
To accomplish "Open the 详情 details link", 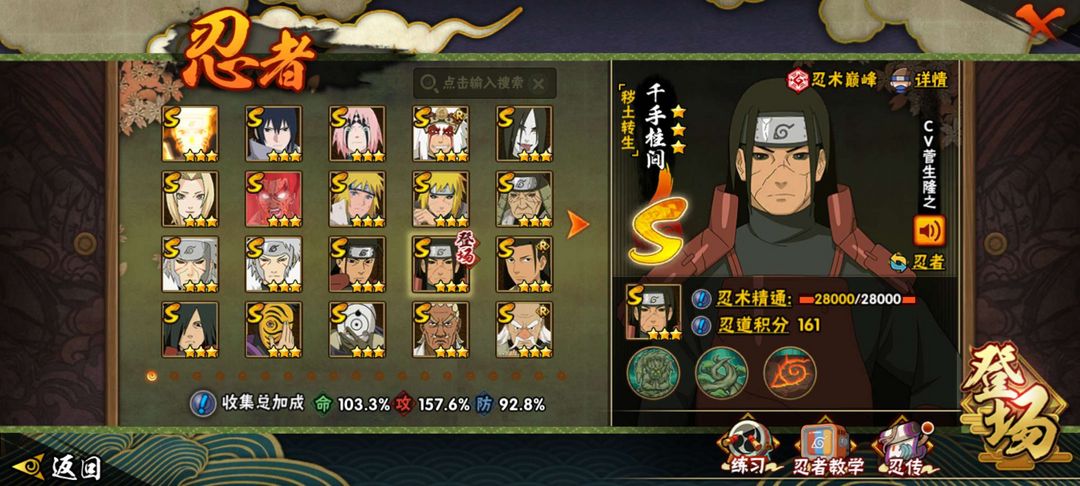I will pos(921,78).
